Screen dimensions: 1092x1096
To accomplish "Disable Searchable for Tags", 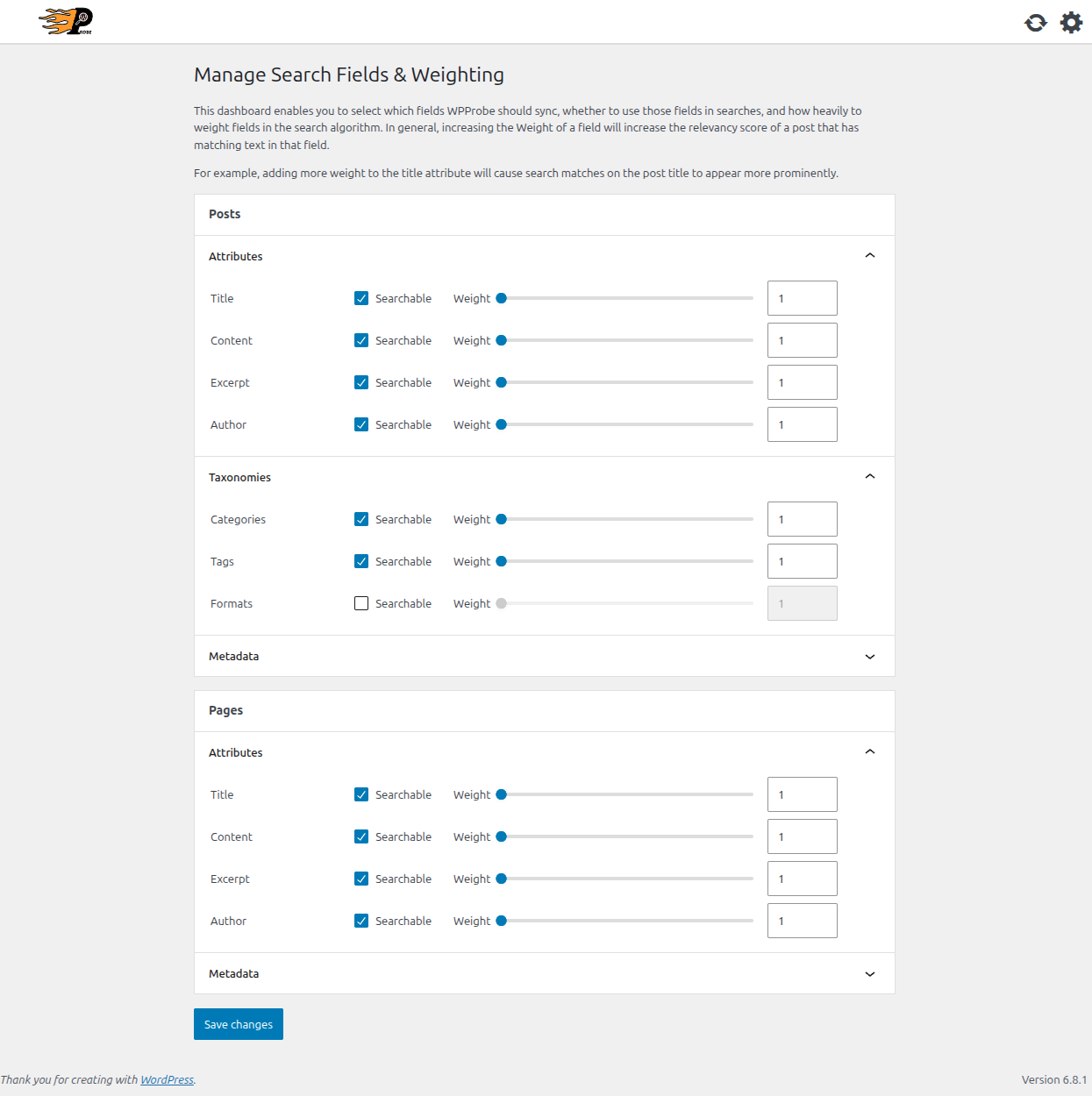I will [361, 561].
